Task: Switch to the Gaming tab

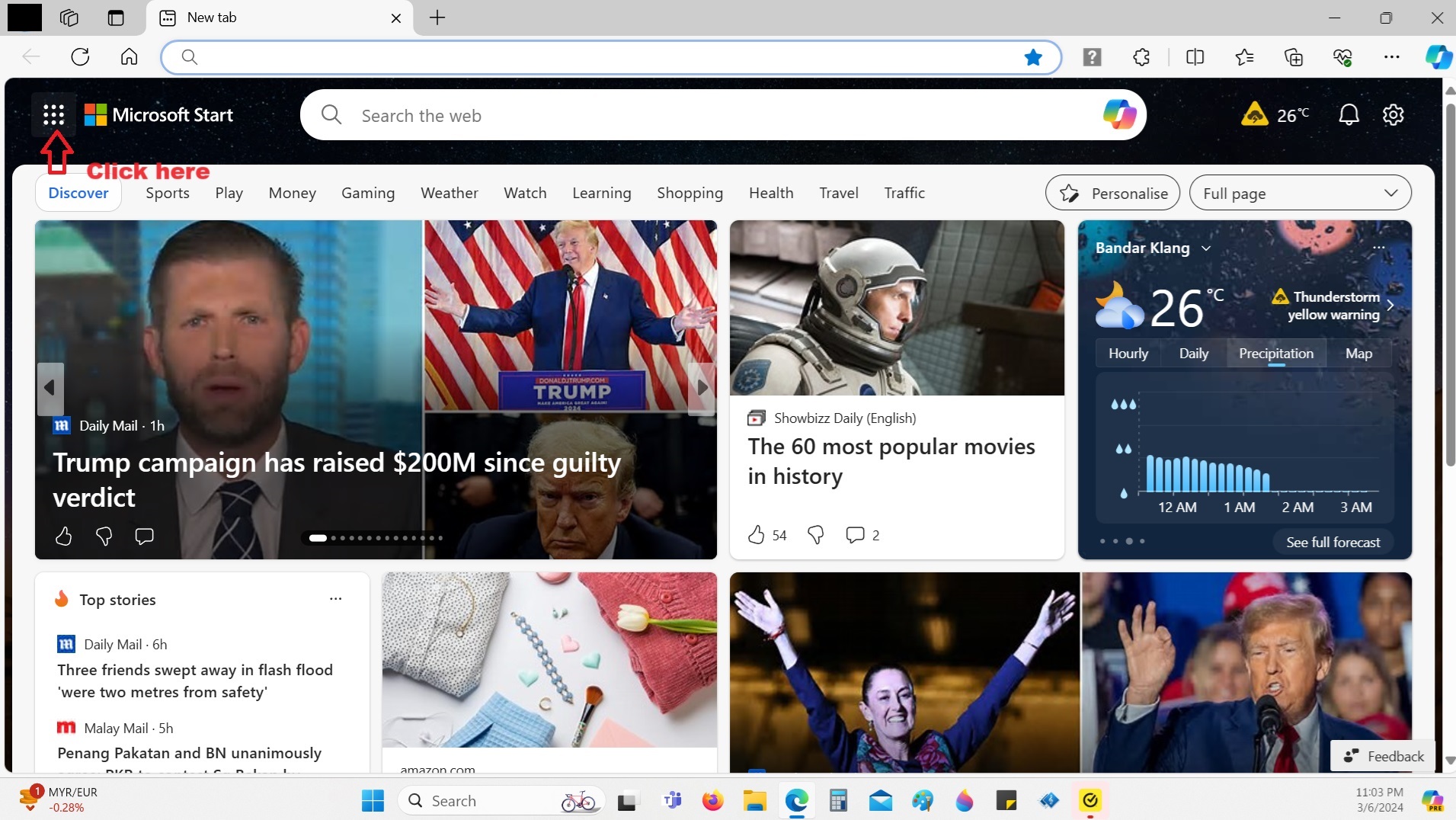Action: 367,194
